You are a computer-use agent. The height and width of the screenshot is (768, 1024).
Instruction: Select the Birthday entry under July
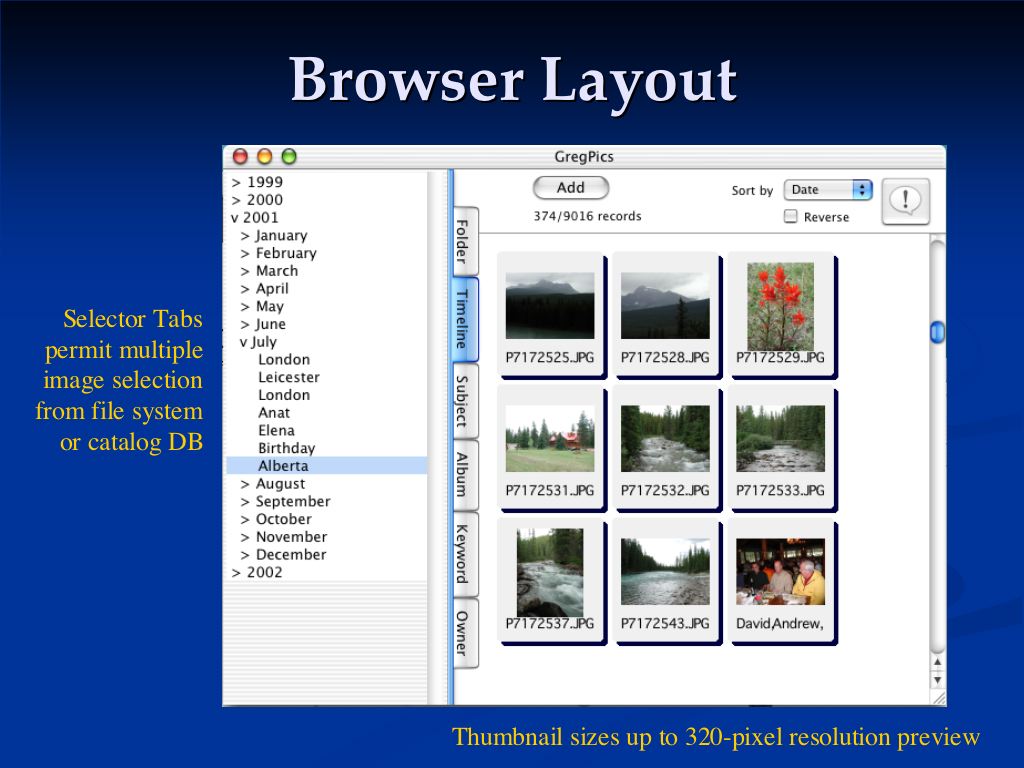click(286, 448)
